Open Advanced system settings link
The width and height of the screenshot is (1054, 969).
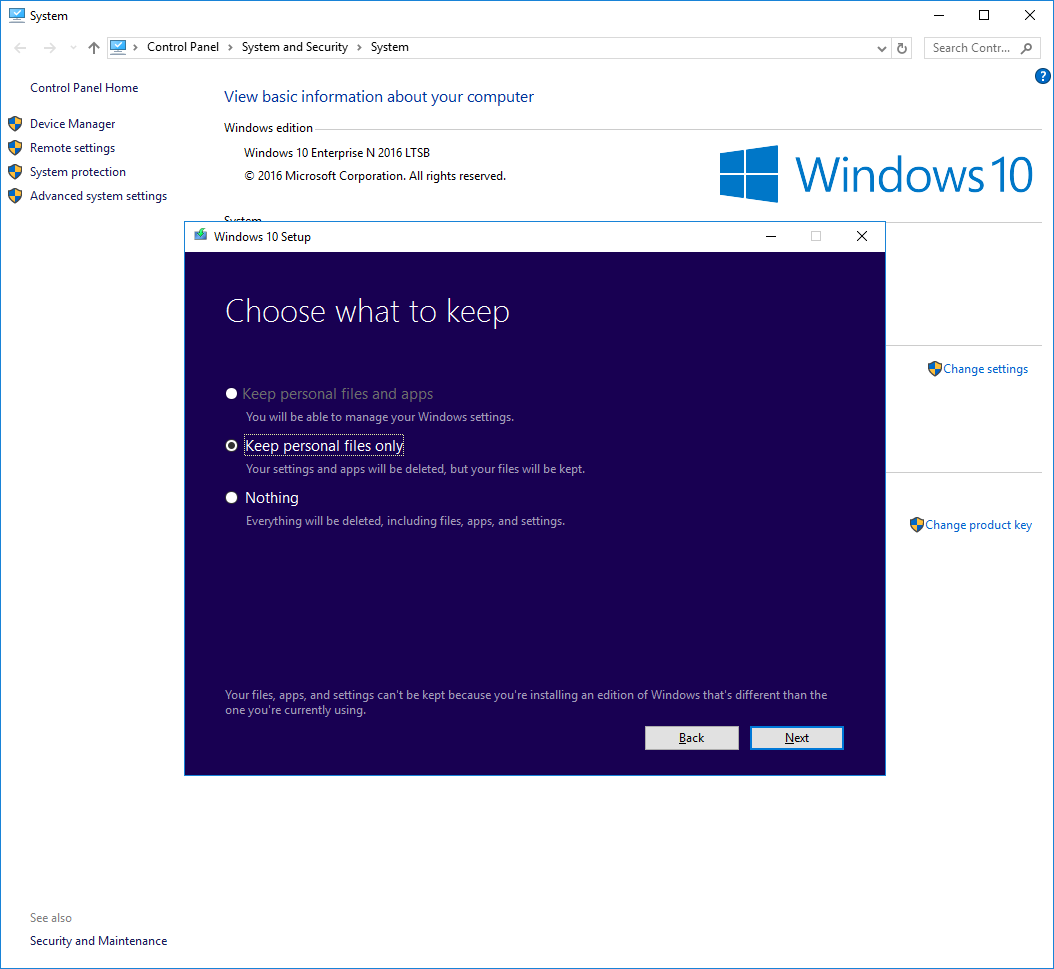coord(99,196)
